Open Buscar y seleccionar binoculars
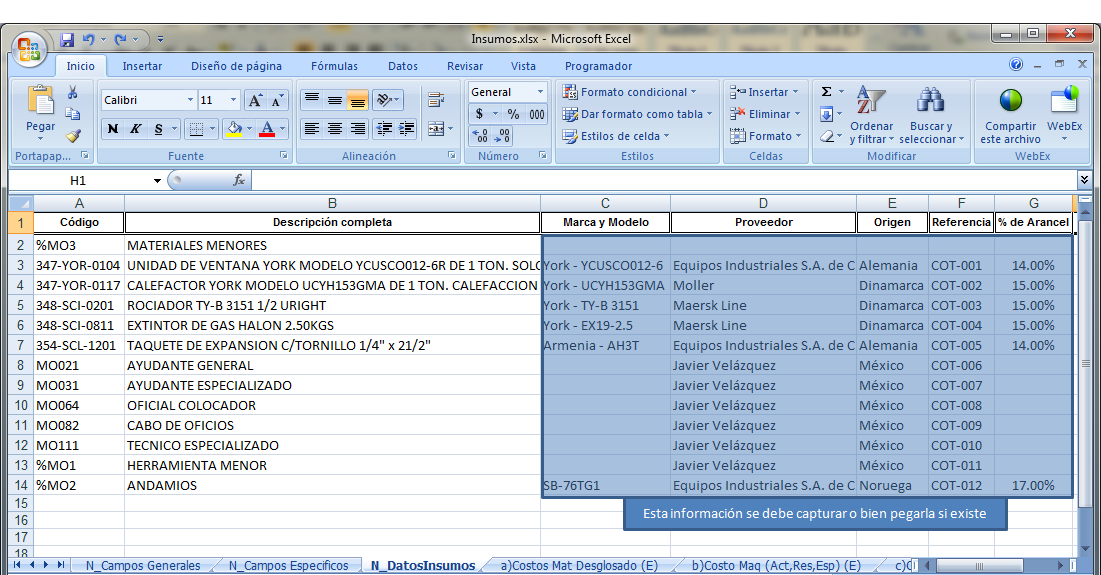Image resolution: width=1101 pixels, height=575 pixels. click(x=931, y=114)
